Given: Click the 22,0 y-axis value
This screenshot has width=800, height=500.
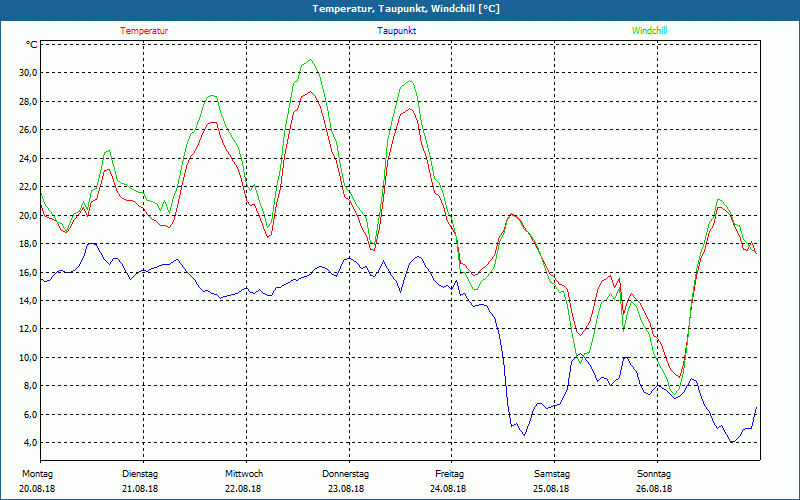Looking at the screenshot, I should pos(28,187).
